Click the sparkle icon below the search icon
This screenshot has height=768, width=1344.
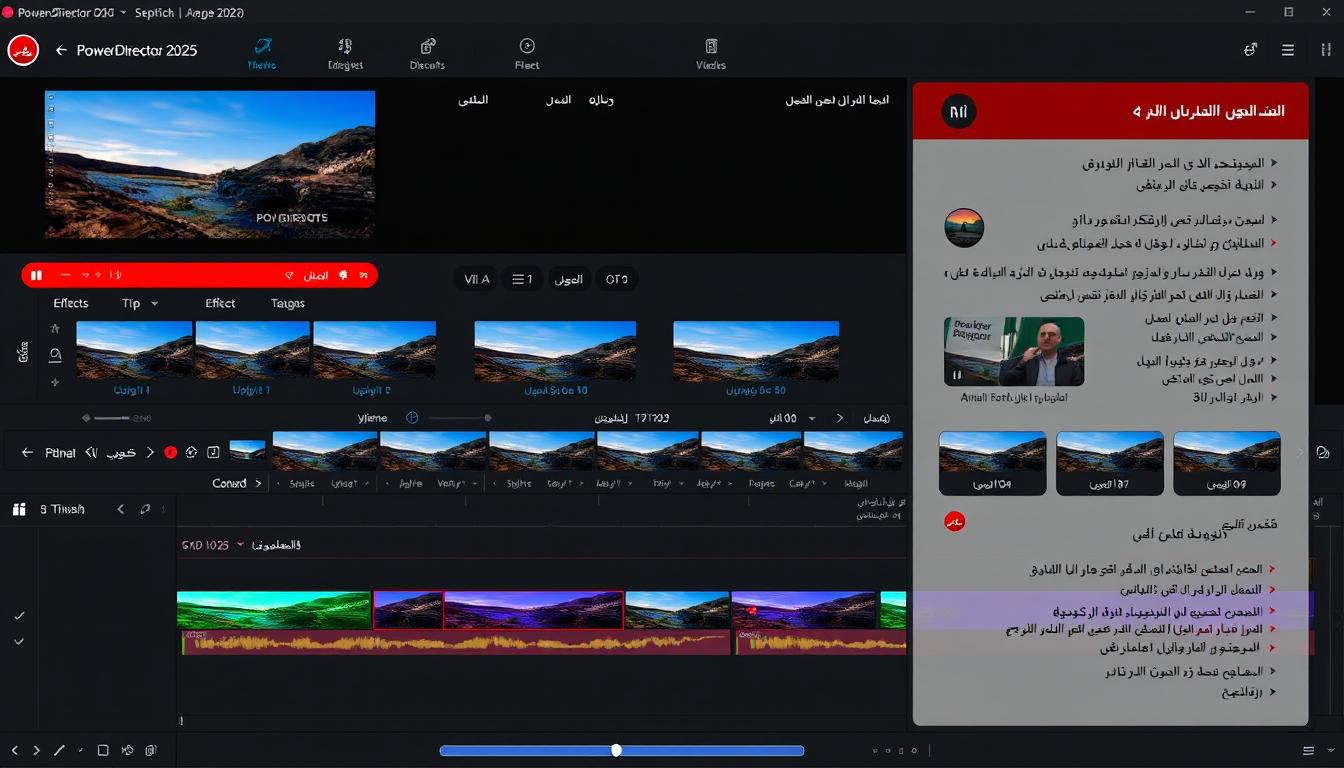tap(55, 382)
